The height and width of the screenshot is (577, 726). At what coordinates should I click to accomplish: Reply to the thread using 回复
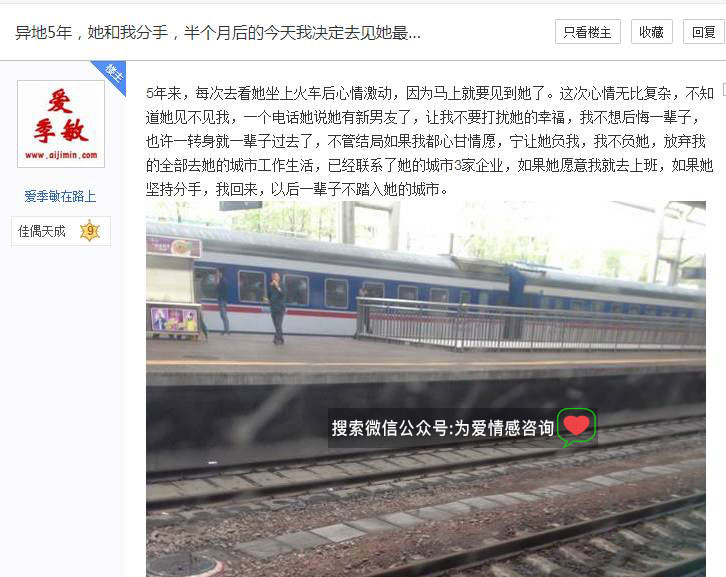pos(704,32)
